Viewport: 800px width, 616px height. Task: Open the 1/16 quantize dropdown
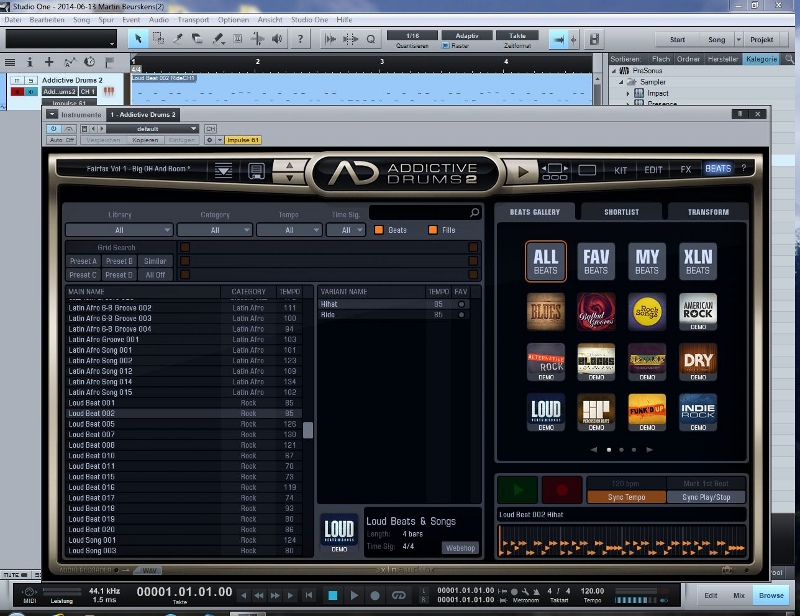coord(412,36)
